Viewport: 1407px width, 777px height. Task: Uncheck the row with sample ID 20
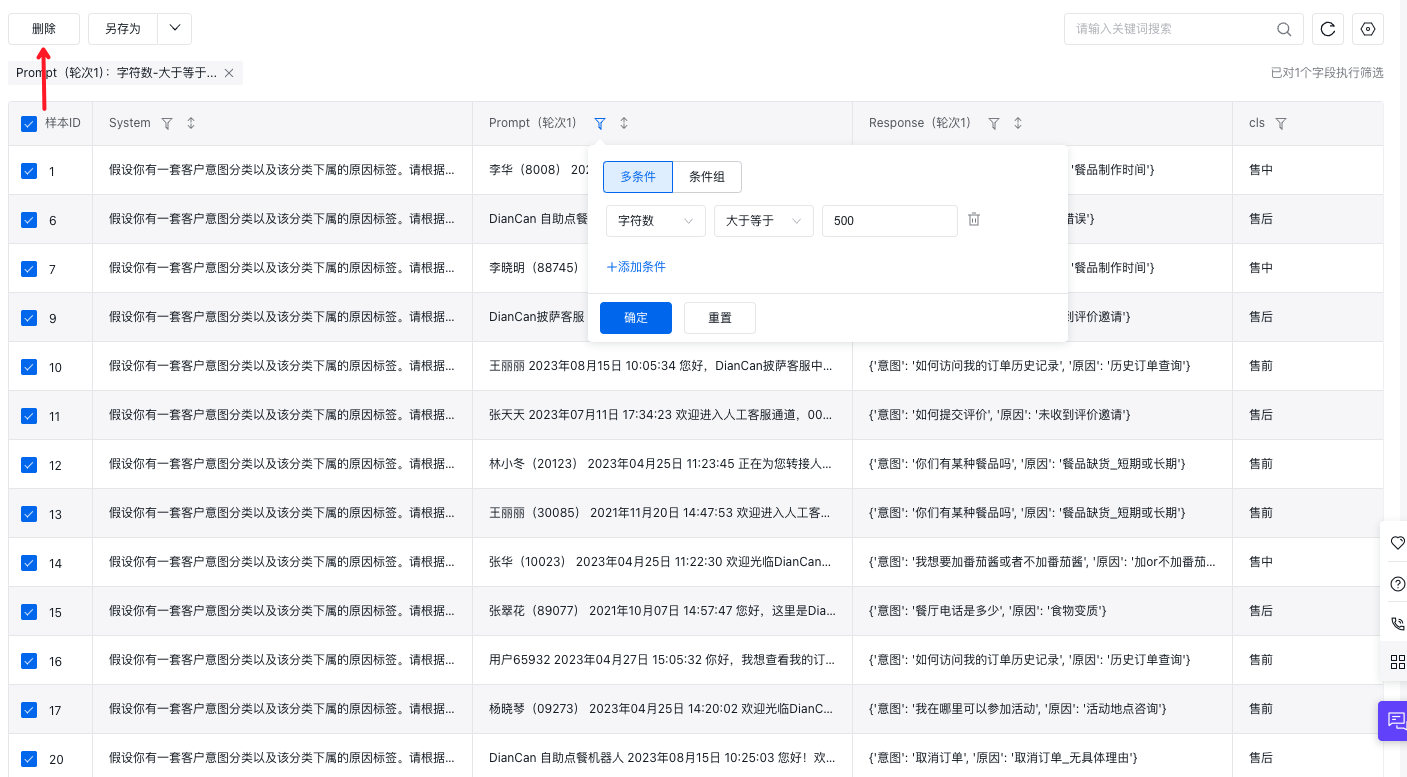click(29, 759)
